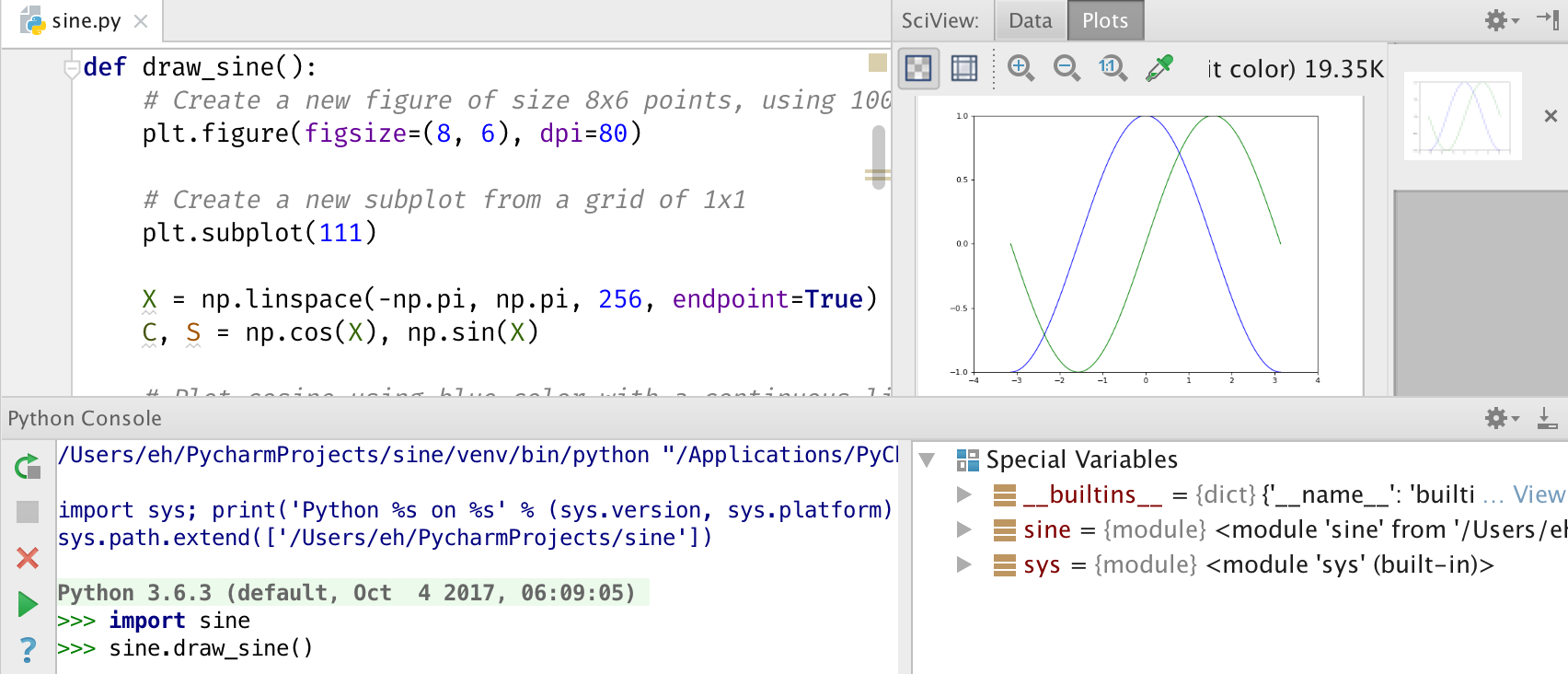The height and width of the screenshot is (674, 1568).
Task: Rerun the Python console
Action: [x=28, y=467]
